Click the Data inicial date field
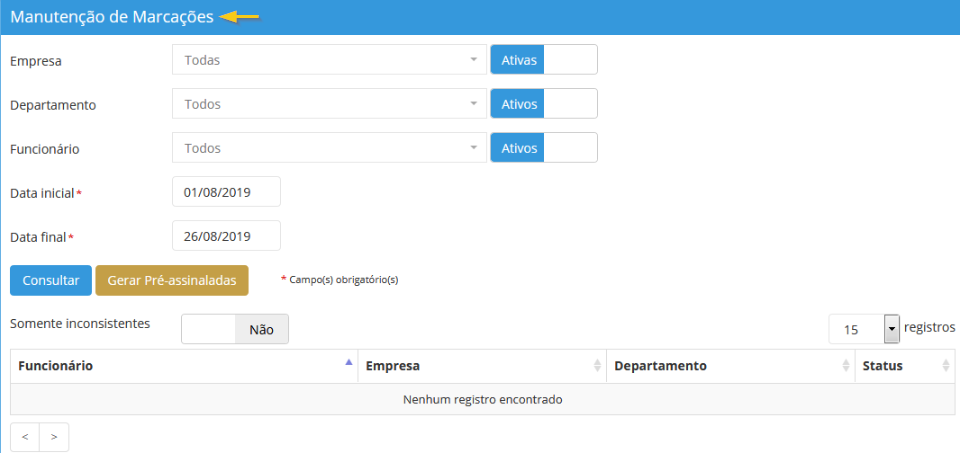The image size is (960, 457). pyautogui.click(x=226, y=192)
